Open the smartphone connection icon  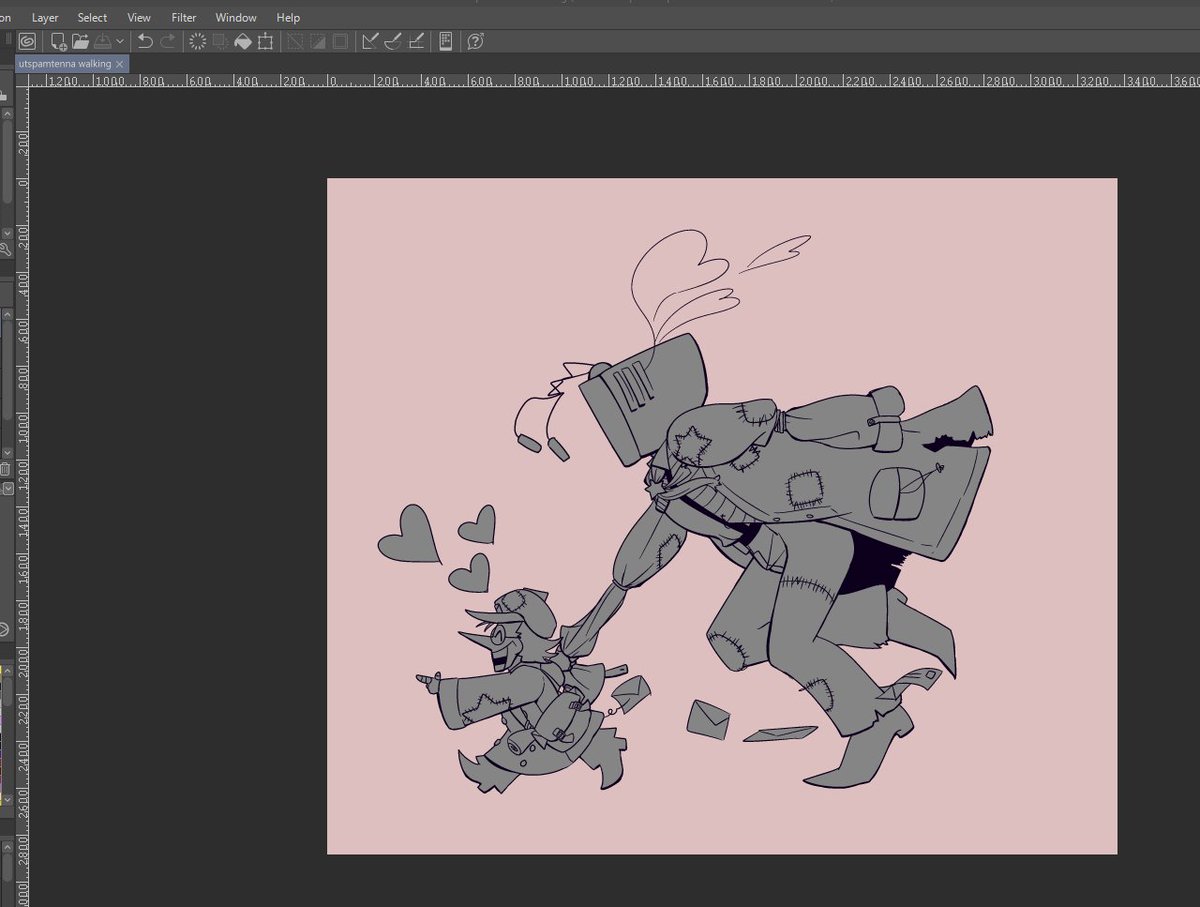pyautogui.click(x=446, y=41)
